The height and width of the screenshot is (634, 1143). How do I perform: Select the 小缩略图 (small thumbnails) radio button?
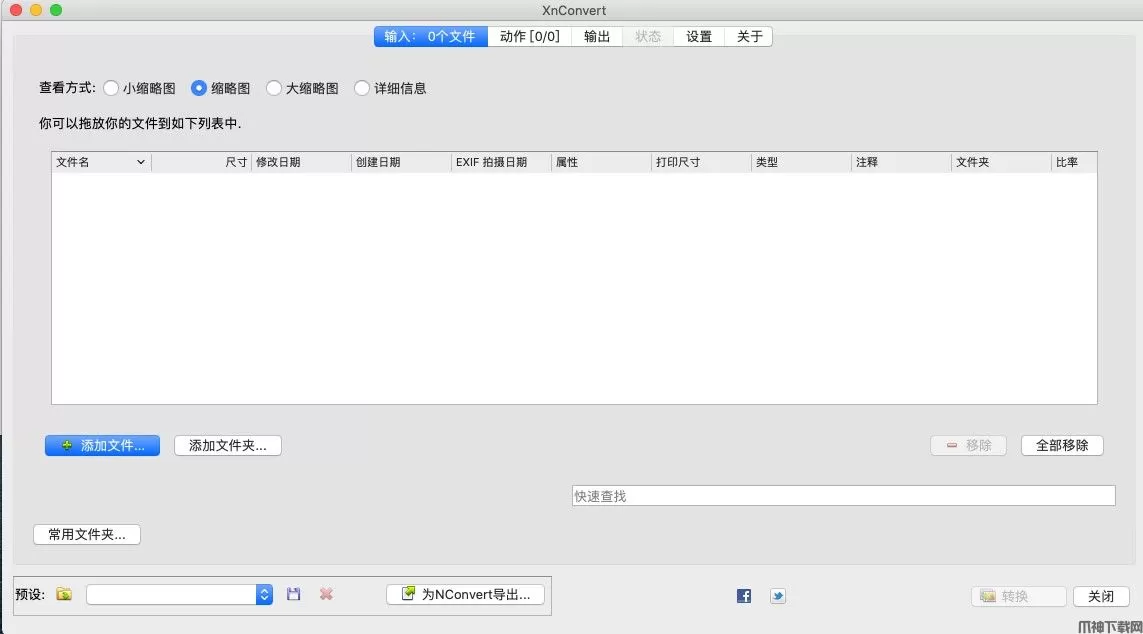tap(111, 88)
